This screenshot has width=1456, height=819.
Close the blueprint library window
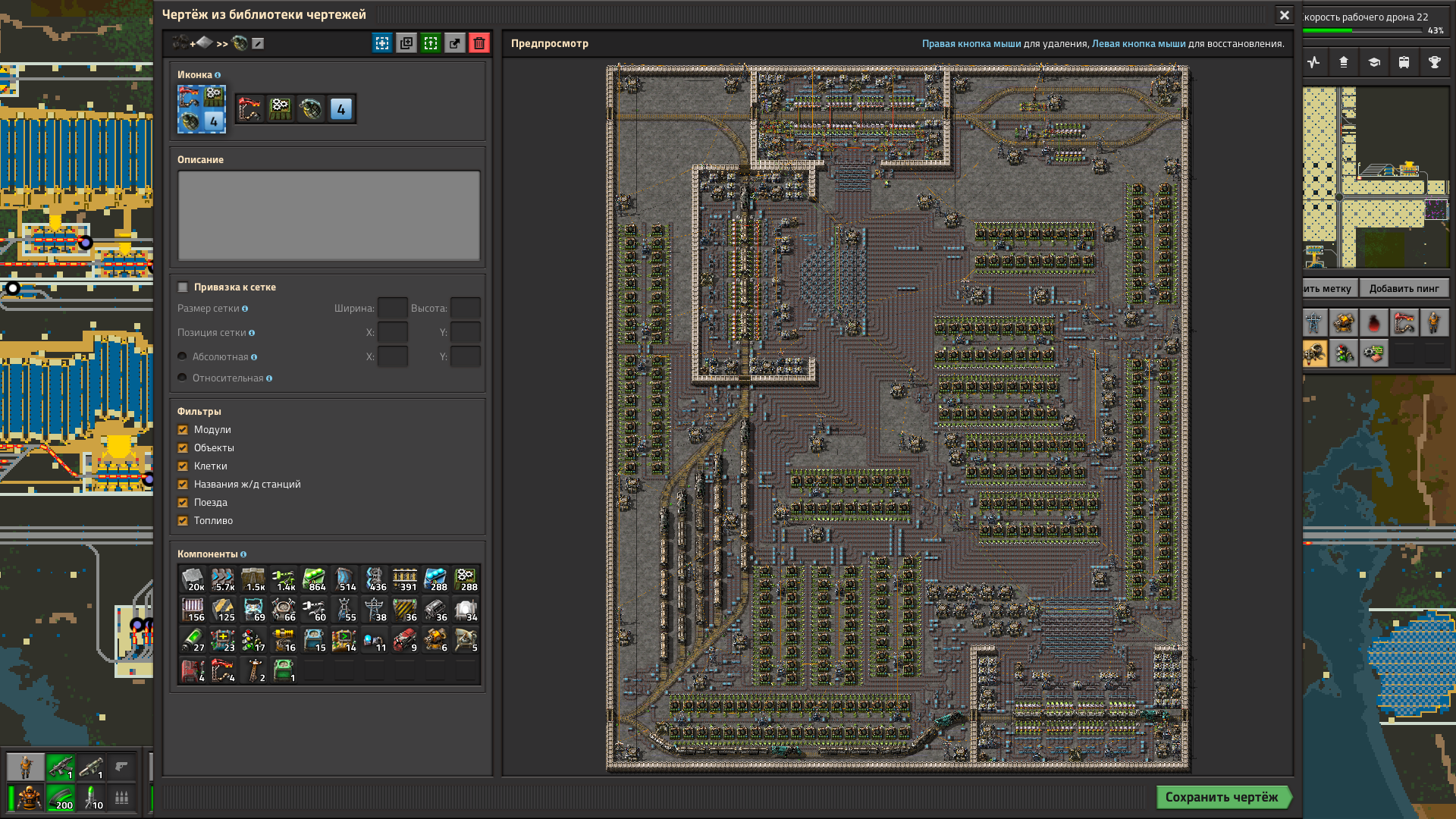[x=1284, y=15]
